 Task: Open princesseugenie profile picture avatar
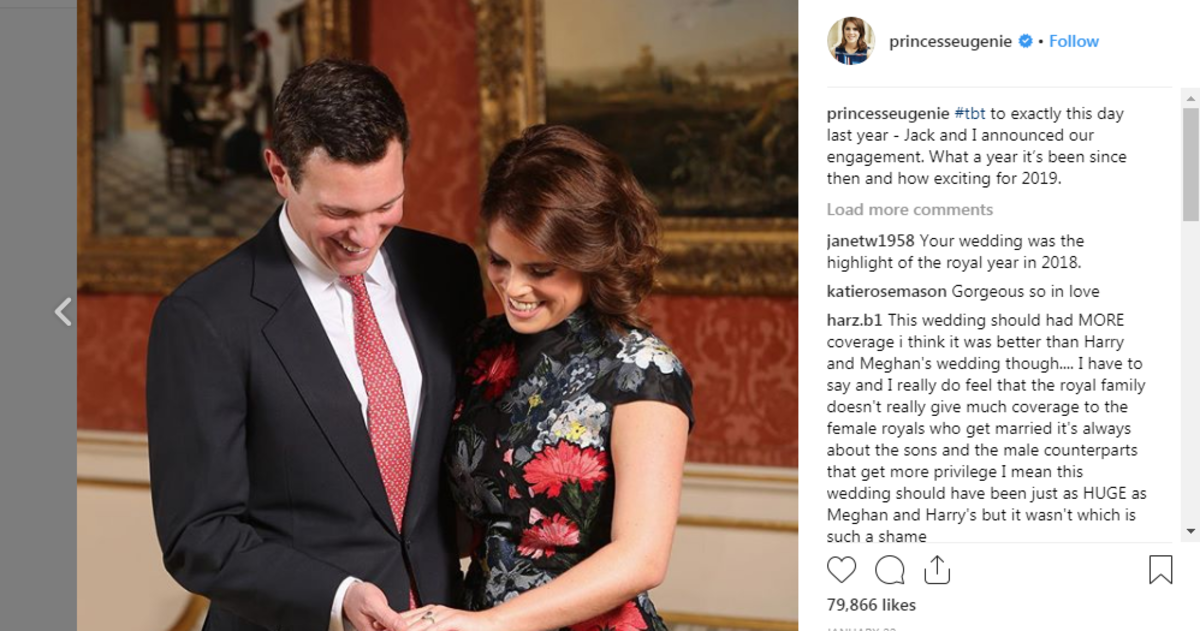coord(851,41)
